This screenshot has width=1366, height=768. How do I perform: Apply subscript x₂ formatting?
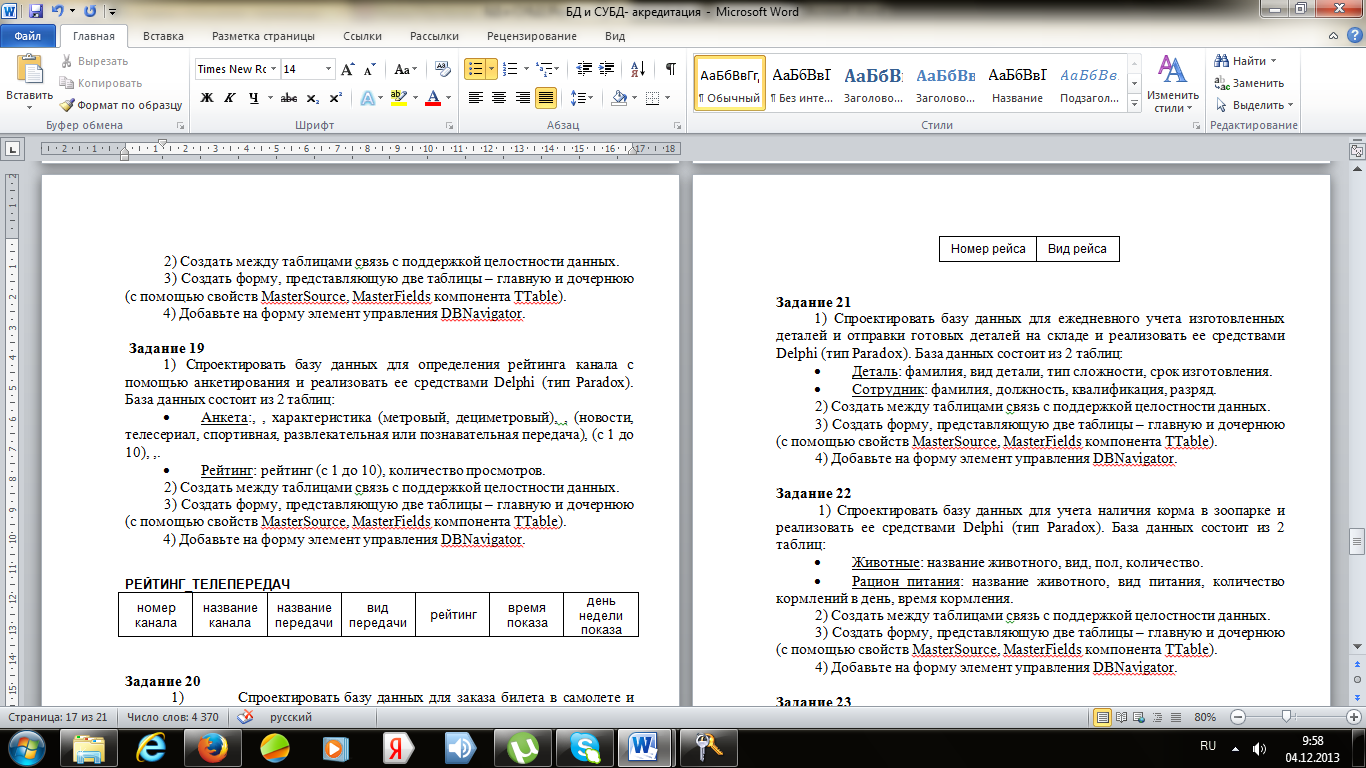point(313,98)
